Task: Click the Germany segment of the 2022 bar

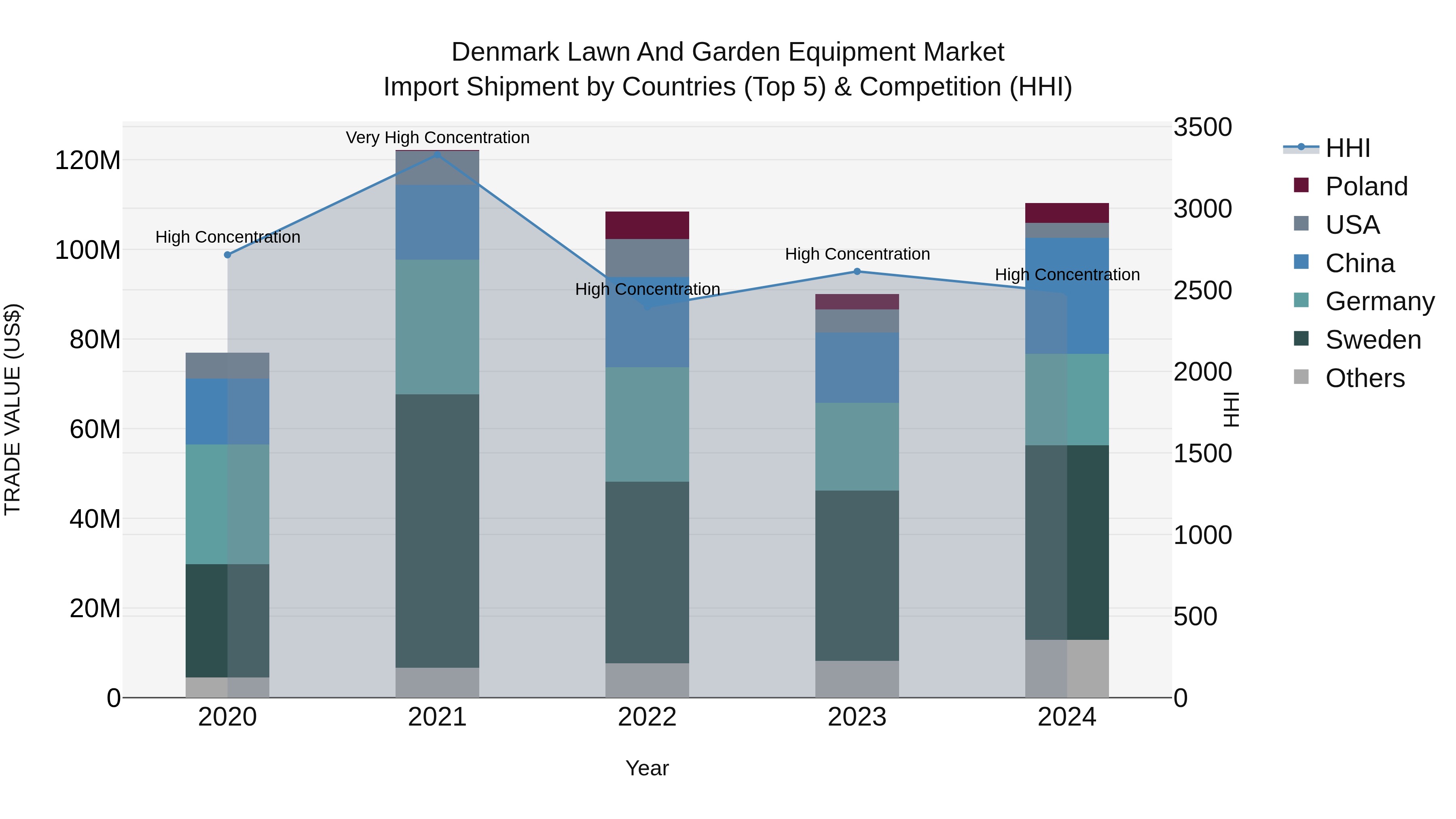Action: click(x=647, y=425)
